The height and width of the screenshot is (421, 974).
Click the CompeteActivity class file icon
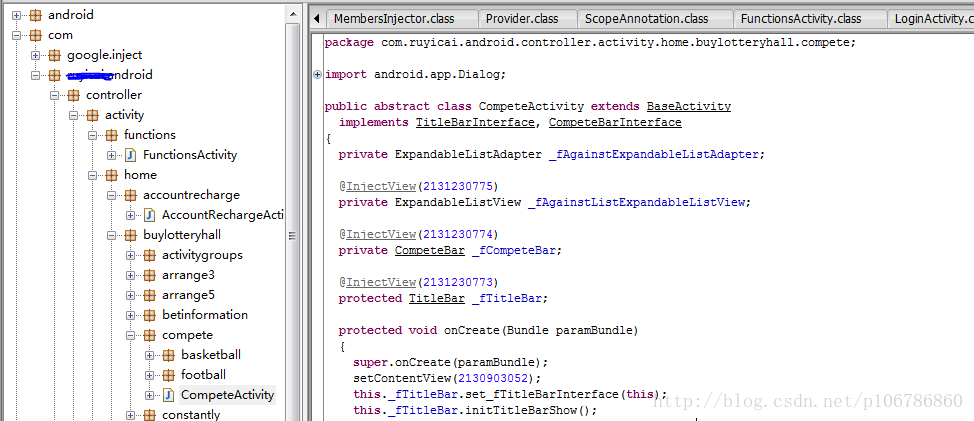click(x=169, y=395)
